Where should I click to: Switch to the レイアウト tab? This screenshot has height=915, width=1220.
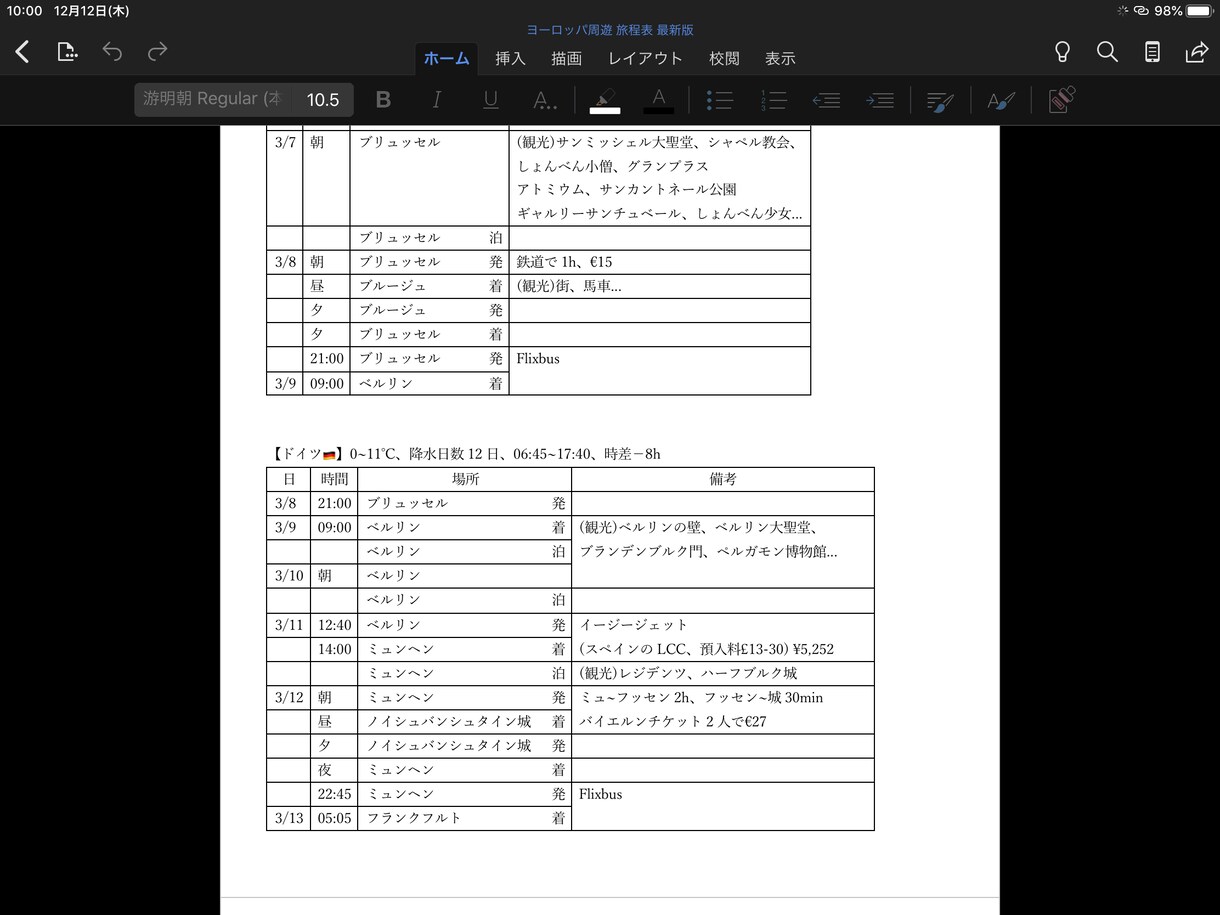click(x=645, y=58)
